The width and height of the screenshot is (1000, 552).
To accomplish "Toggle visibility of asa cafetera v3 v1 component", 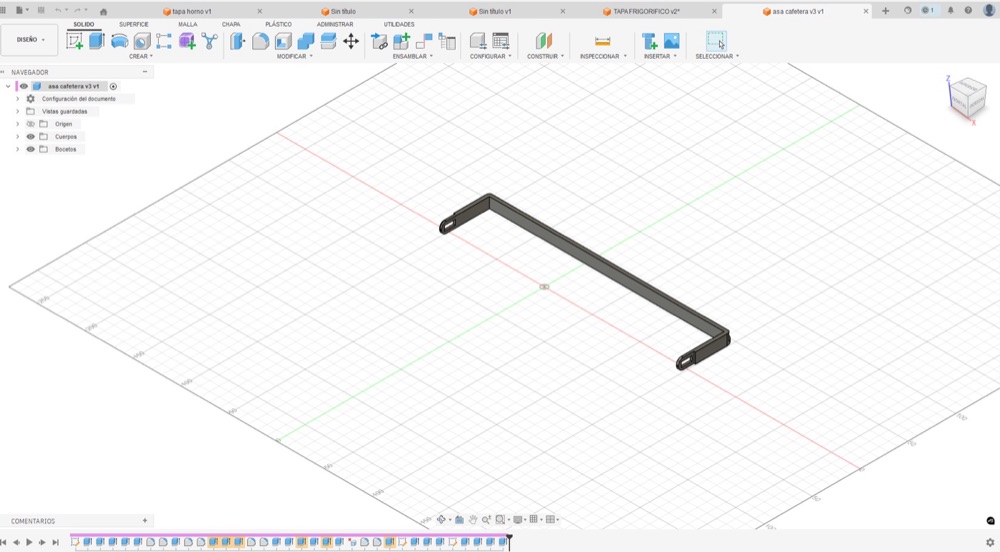I will pyautogui.click(x=24, y=86).
